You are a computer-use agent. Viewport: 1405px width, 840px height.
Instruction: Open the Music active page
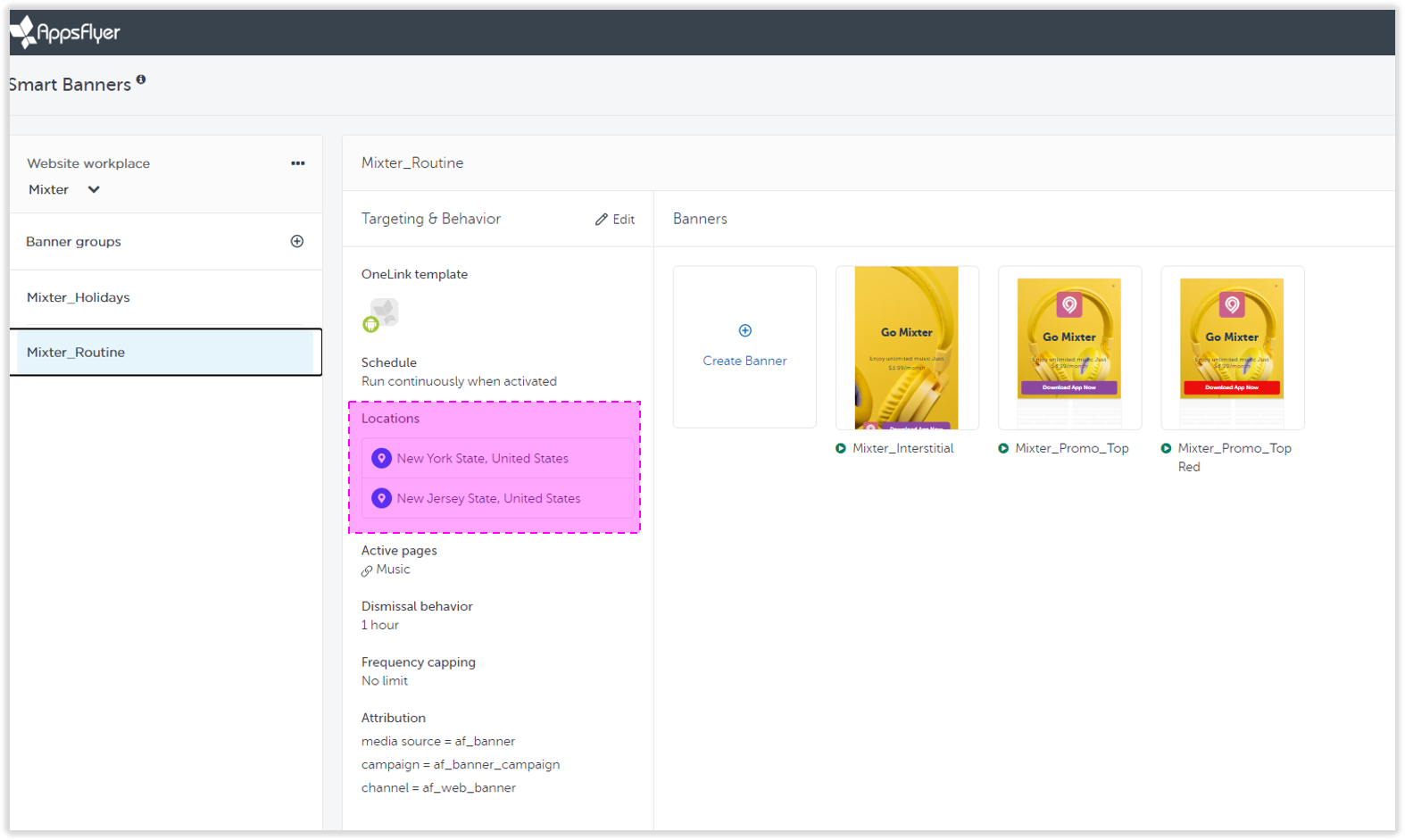[393, 570]
